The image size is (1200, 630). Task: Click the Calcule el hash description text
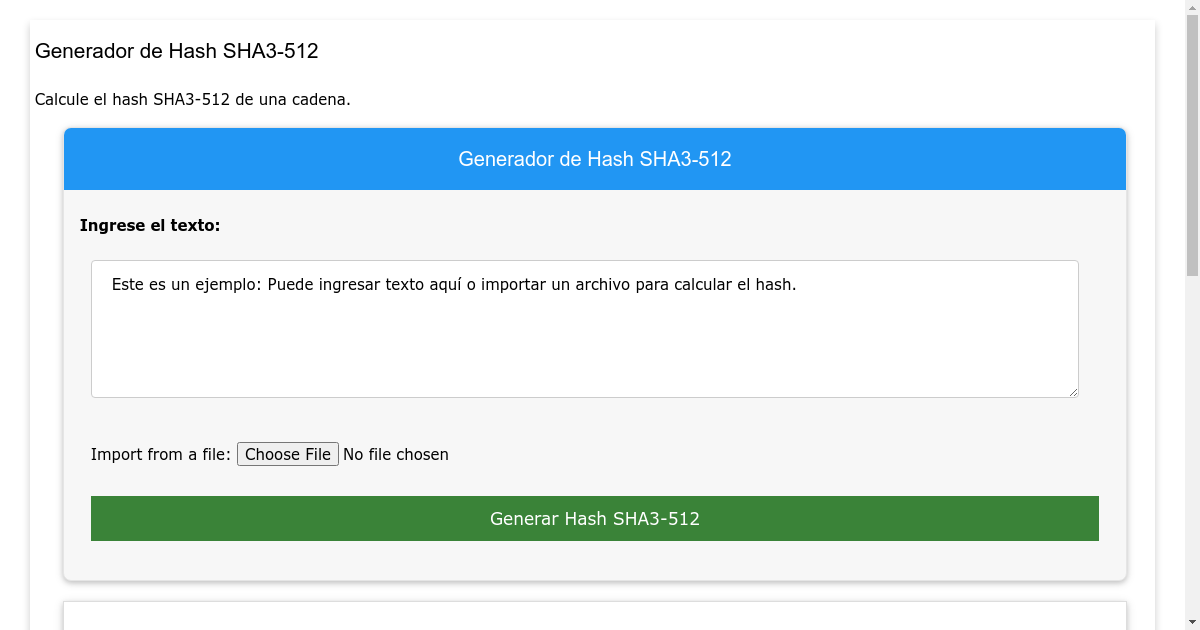point(193,99)
